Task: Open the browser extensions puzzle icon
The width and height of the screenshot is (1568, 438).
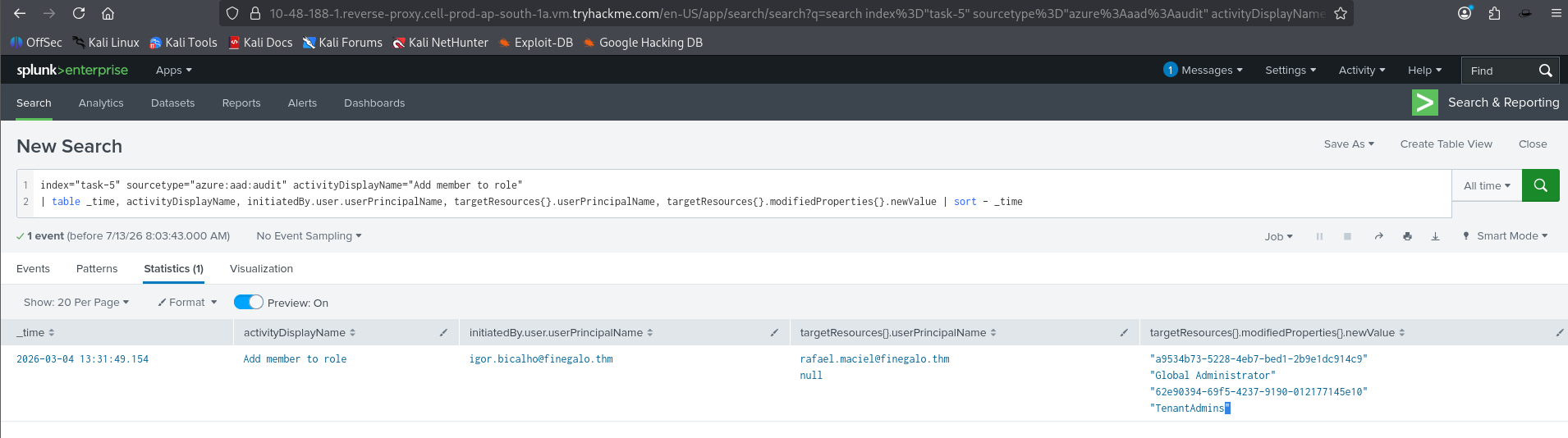Action: pyautogui.click(x=1494, y=13)
